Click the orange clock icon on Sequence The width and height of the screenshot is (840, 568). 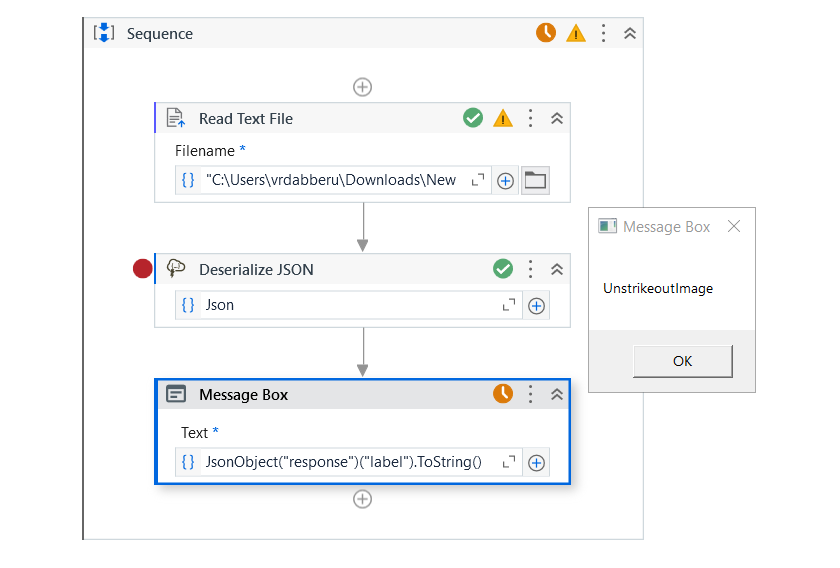[546, 33]
